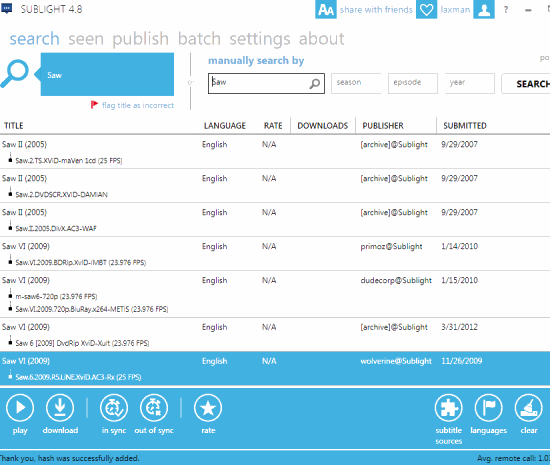The height and width of the screenshot is (465, 550).
Task: Open the help question mark
Action: 506,10
